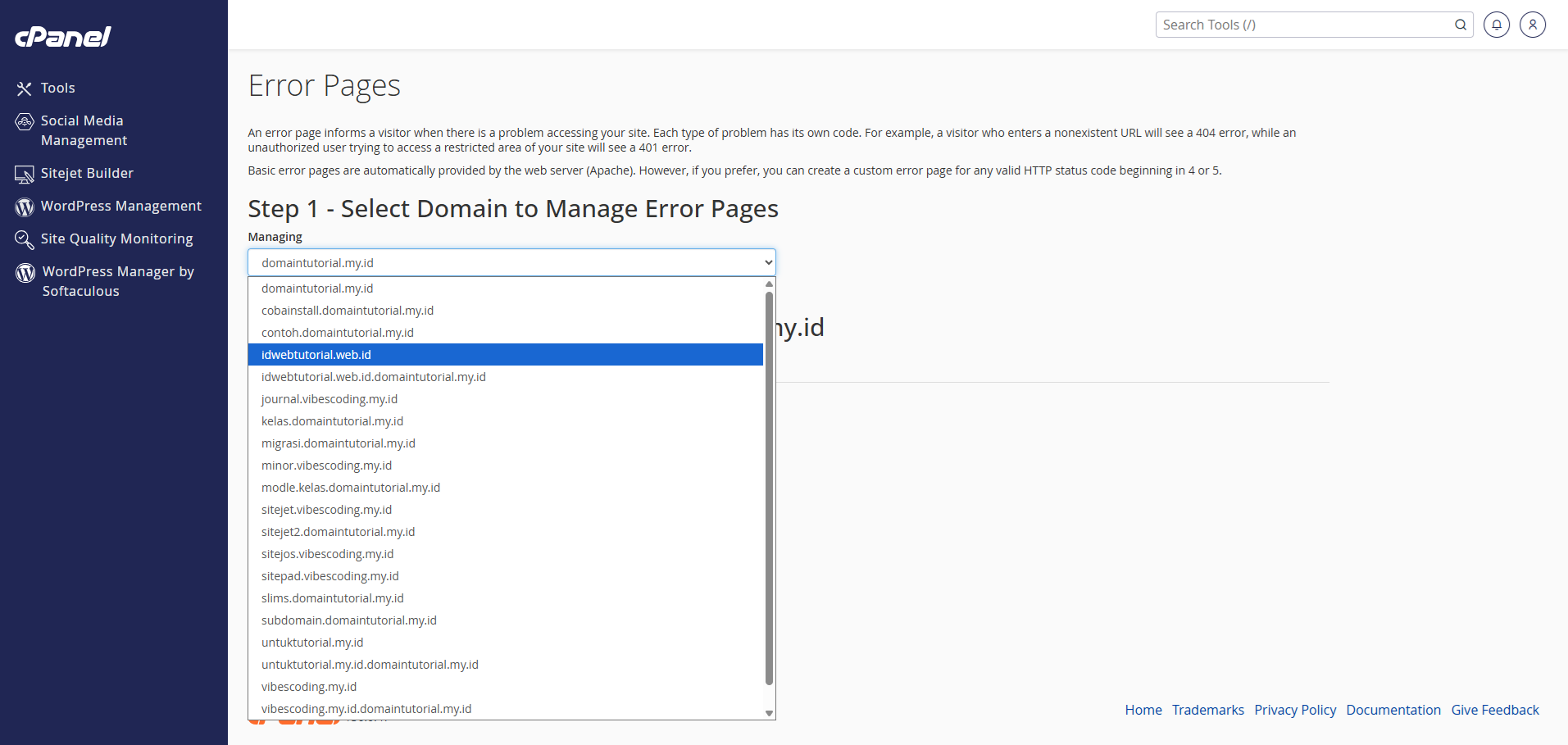1568x745 pixels.
Task: Click the Site Quality Monitoring magnifier icon
Action: click(x=25, y=239)
